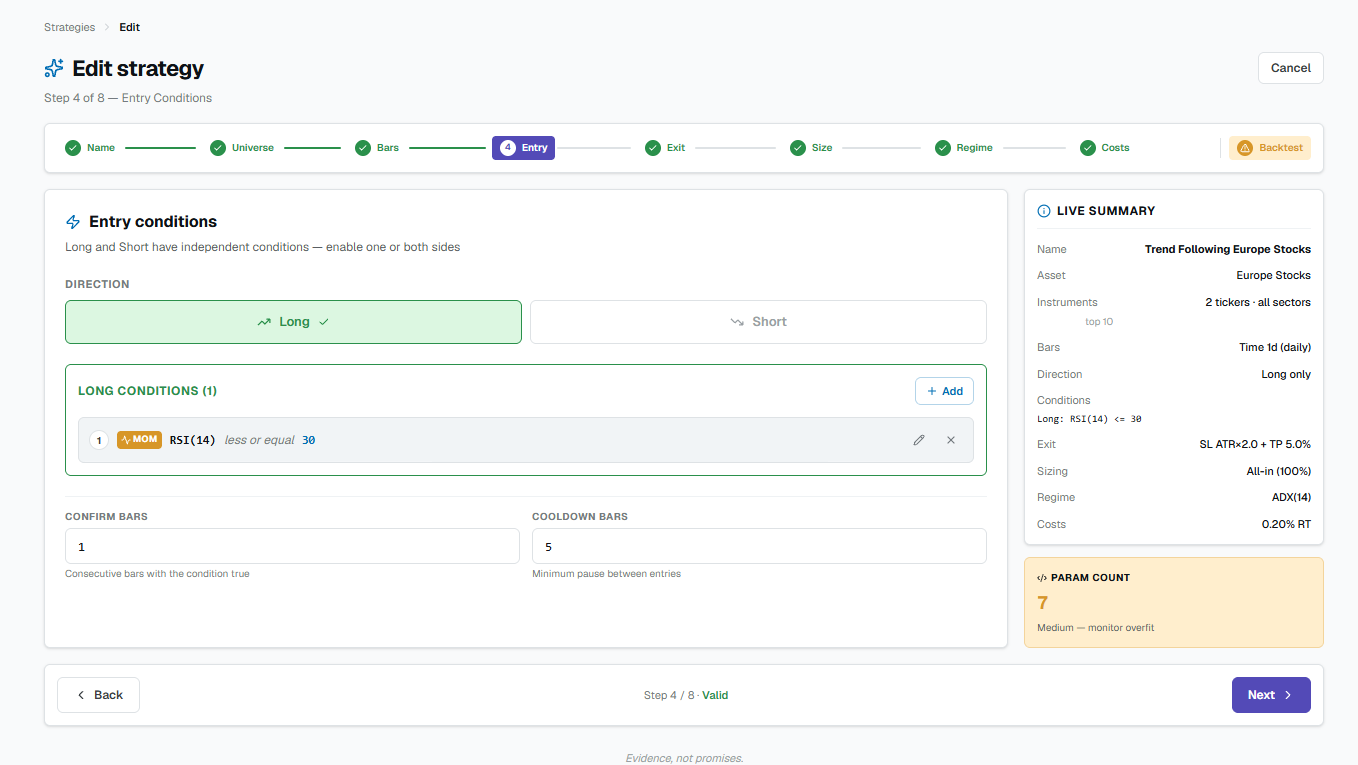
Task: Click the Next button
Action: point(1271,695)
